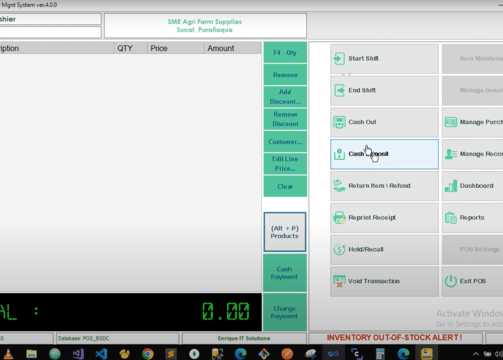
Task: Open Visual Studio Code from the taskbar
Action: [x=101, y=353]
